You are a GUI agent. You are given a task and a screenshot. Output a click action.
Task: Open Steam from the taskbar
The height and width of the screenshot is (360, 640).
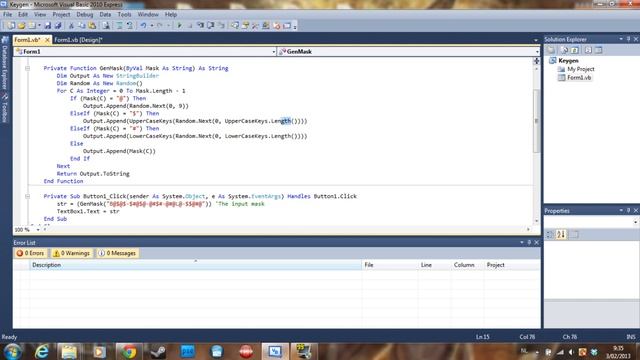(157, 351)
